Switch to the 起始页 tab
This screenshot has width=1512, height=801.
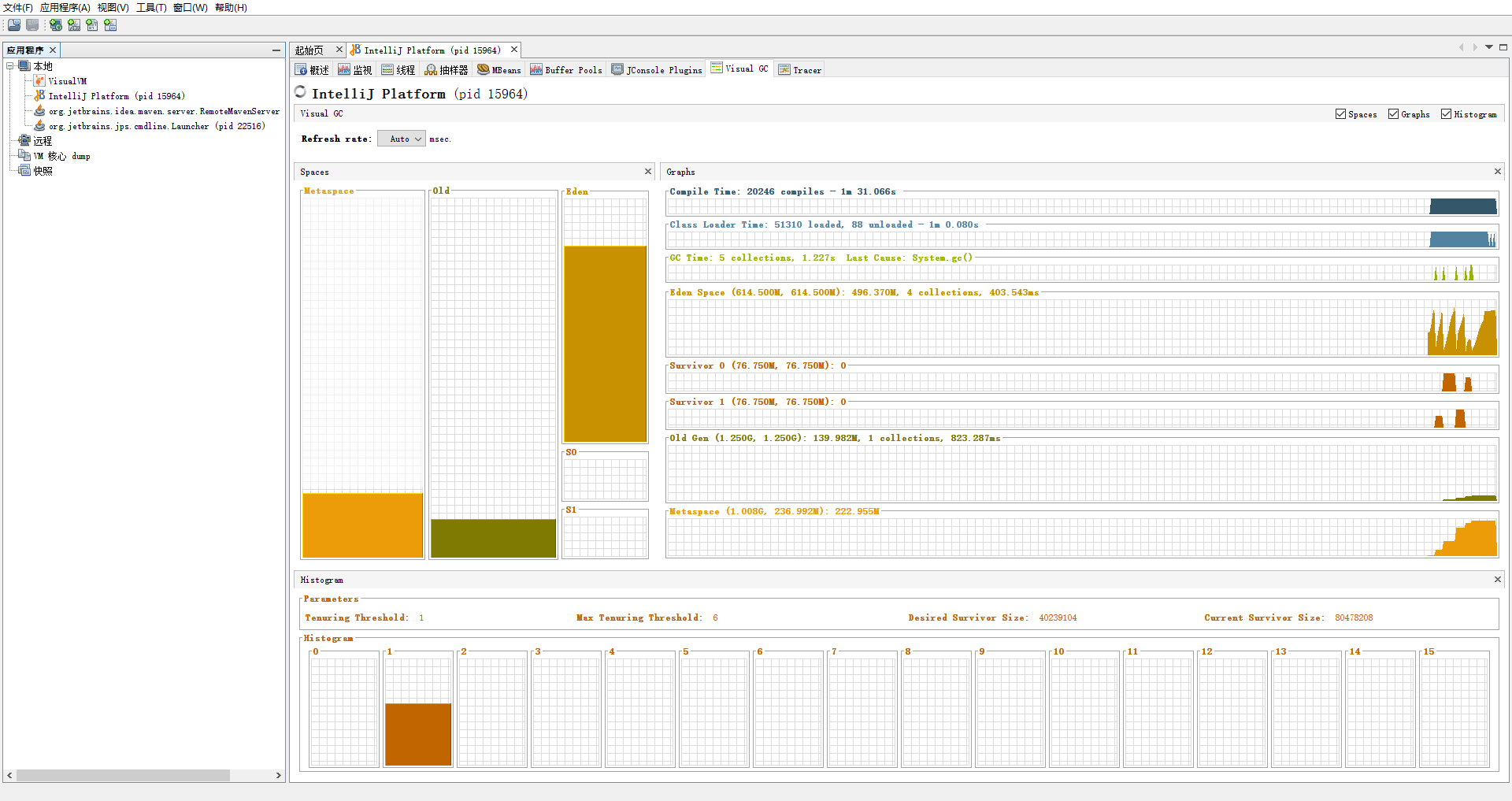click(309, 50)
